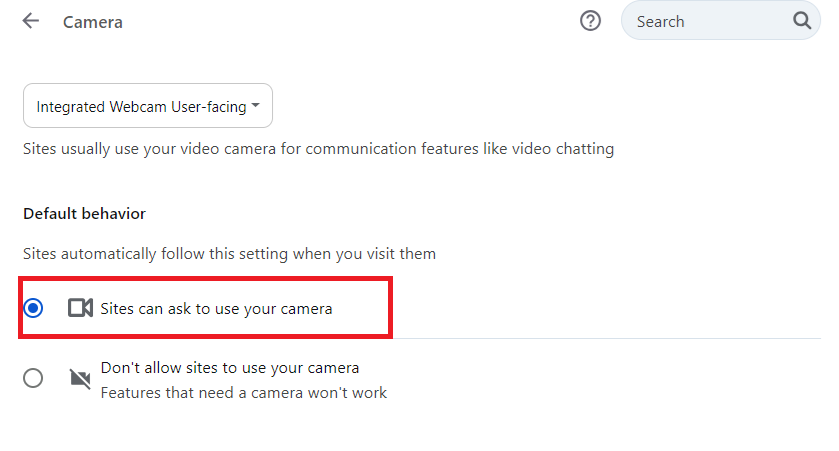Click the video chatting description text
The height and width of the screenshot is (451, 839).
click(318, 149)
